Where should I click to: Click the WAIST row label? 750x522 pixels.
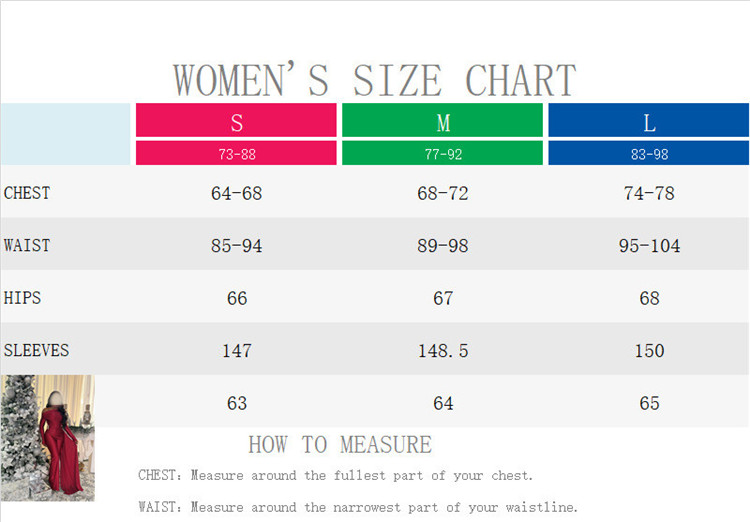pos(27,245)
